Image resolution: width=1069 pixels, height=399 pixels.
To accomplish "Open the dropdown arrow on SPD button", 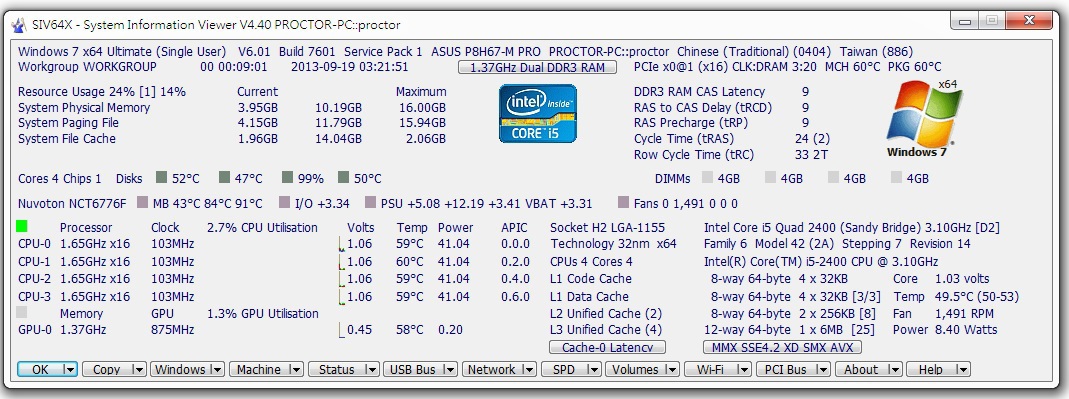I will [x=594, y=370].
